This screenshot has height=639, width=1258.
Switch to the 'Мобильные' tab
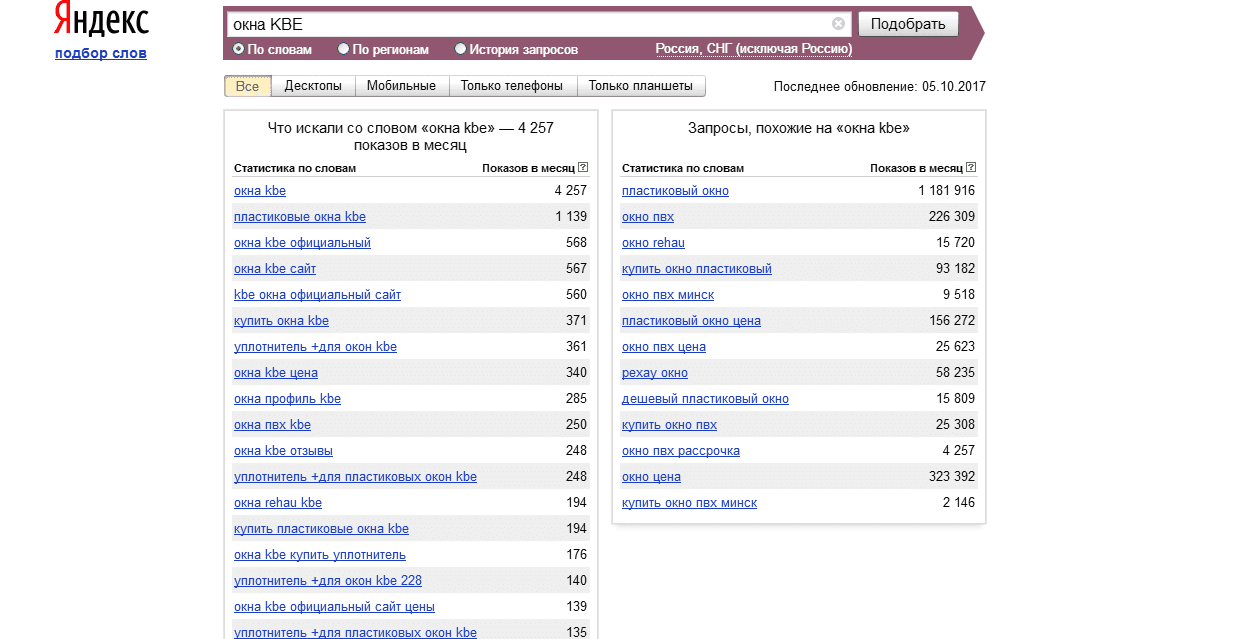401,86
